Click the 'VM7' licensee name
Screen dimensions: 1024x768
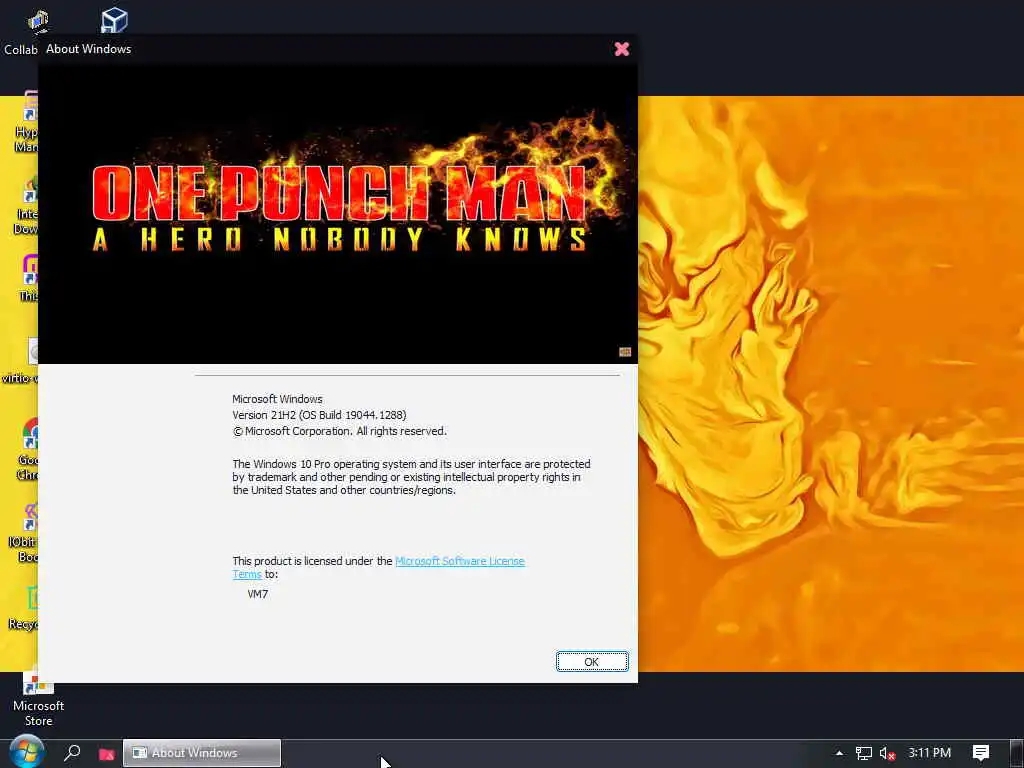point(257,594)
